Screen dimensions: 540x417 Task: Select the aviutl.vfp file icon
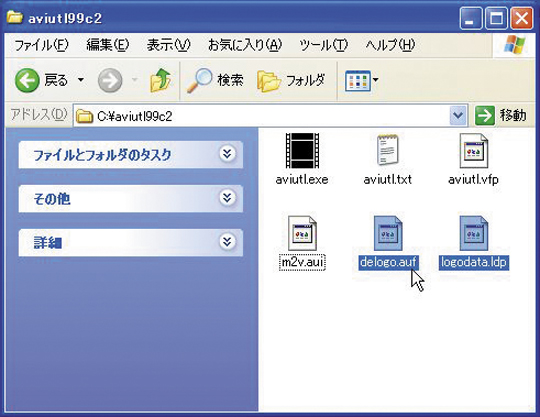tap(474, 151)
